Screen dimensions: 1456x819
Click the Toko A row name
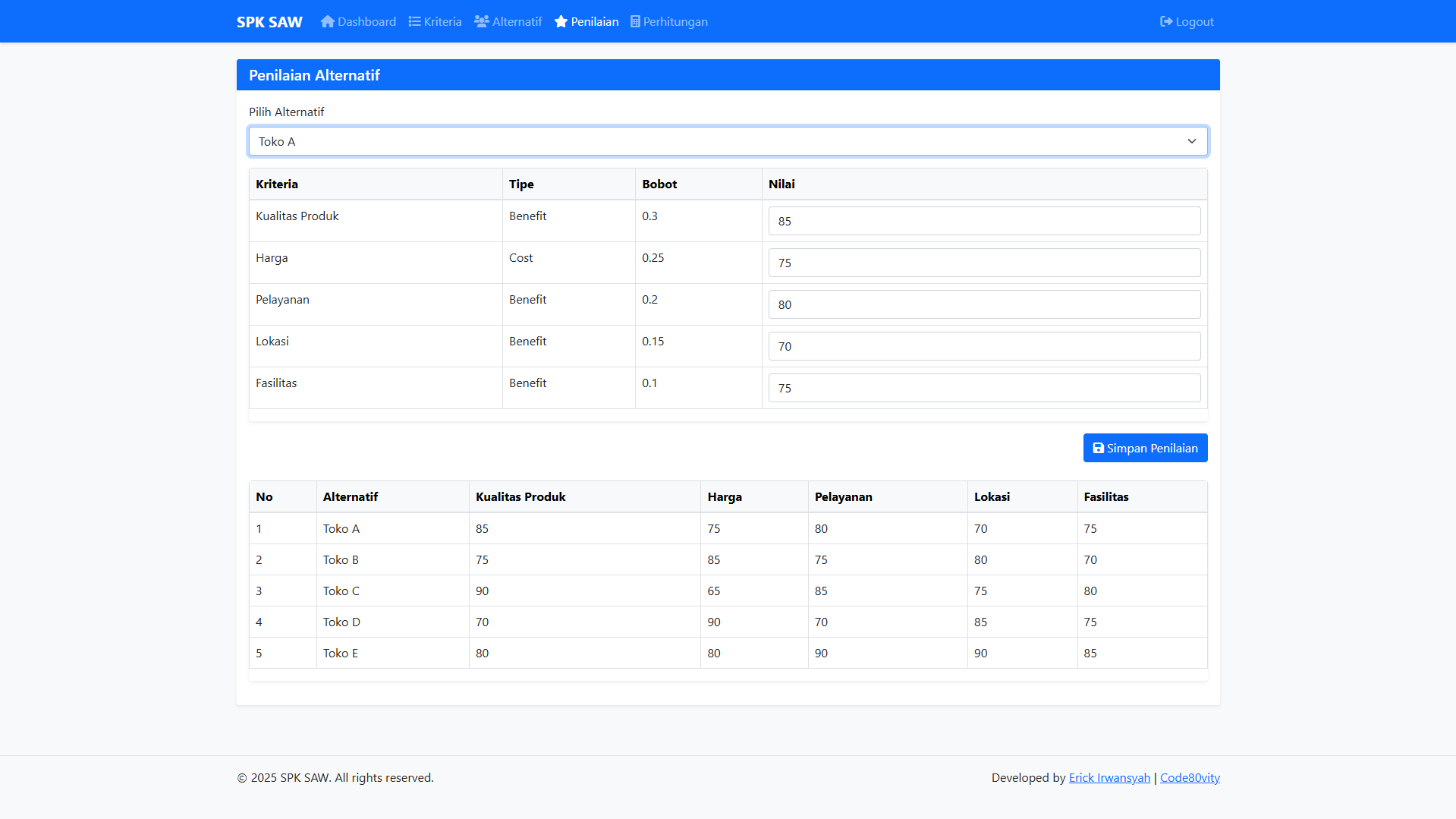tap(341, 528)
